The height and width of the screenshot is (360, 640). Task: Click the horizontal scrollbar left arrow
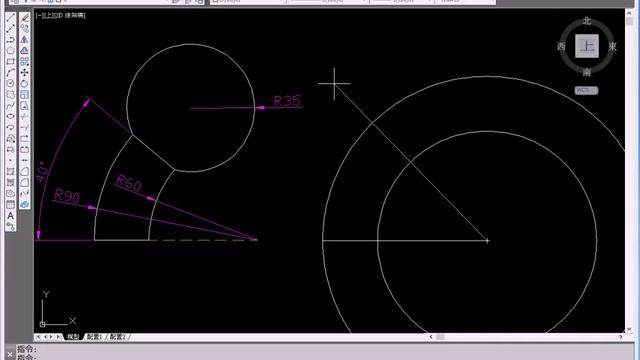click(x=431, y=337)
